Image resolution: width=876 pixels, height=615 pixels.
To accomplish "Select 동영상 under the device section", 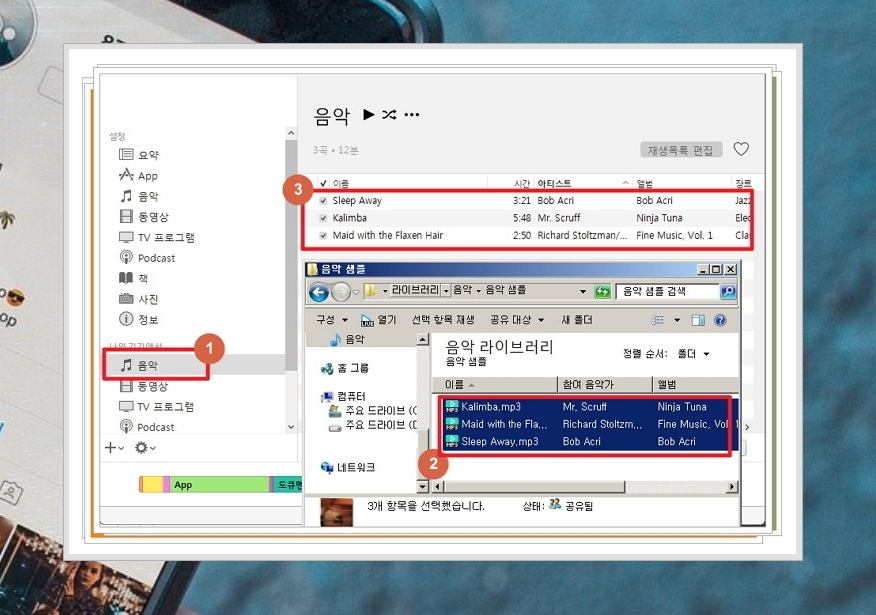I will 144,386.
